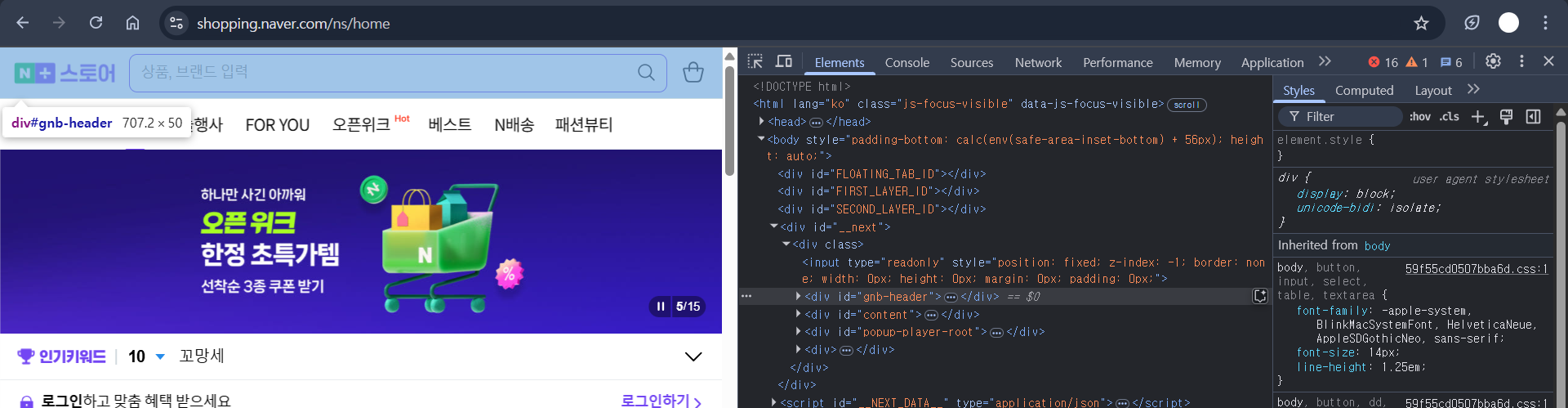Open 패션뷰티 menu
This screenshot has height=408, width=1568.
click(x=584, y=124)
